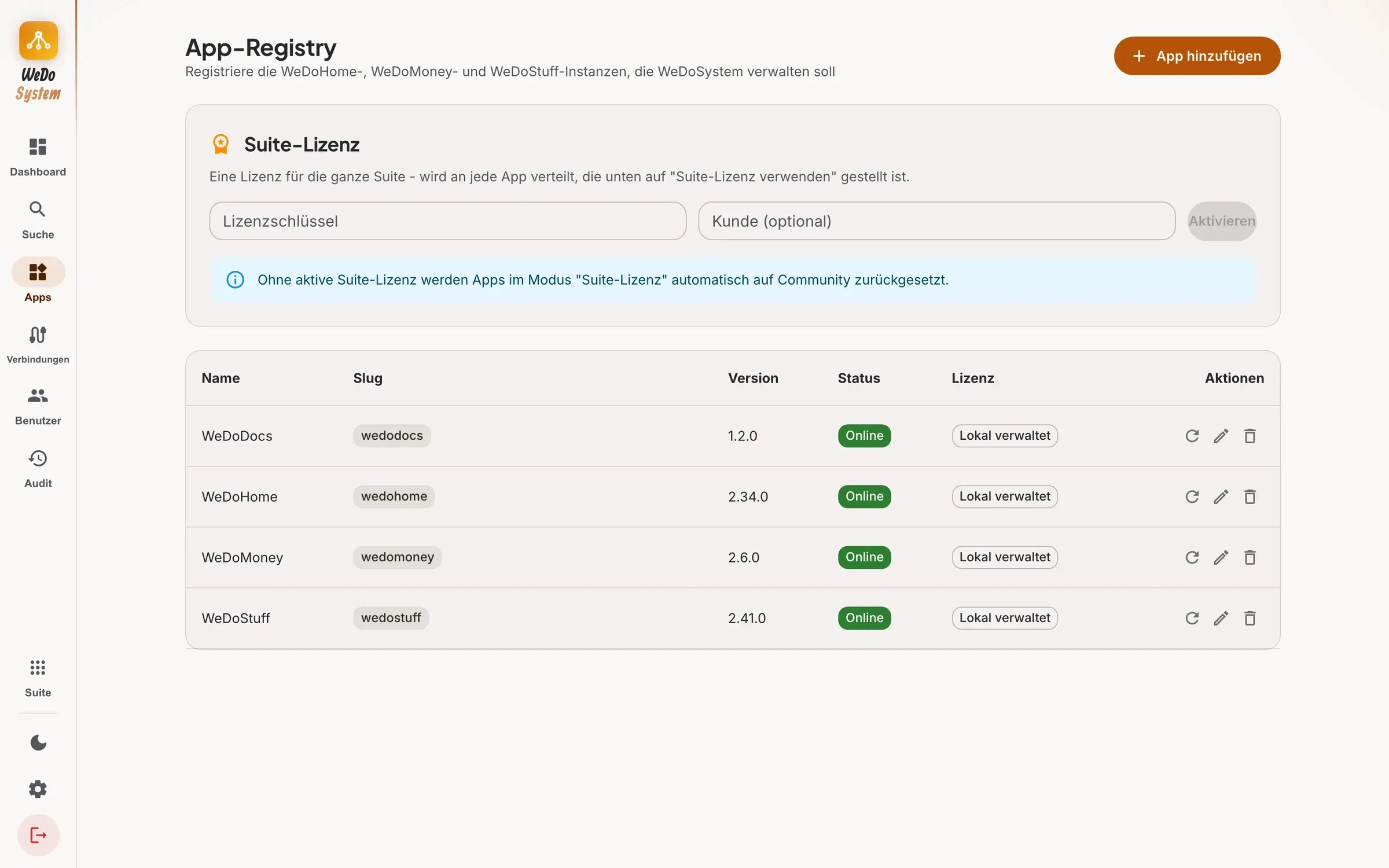
Task: Edit the WeDoMoney app entry
Action: 1221,557
